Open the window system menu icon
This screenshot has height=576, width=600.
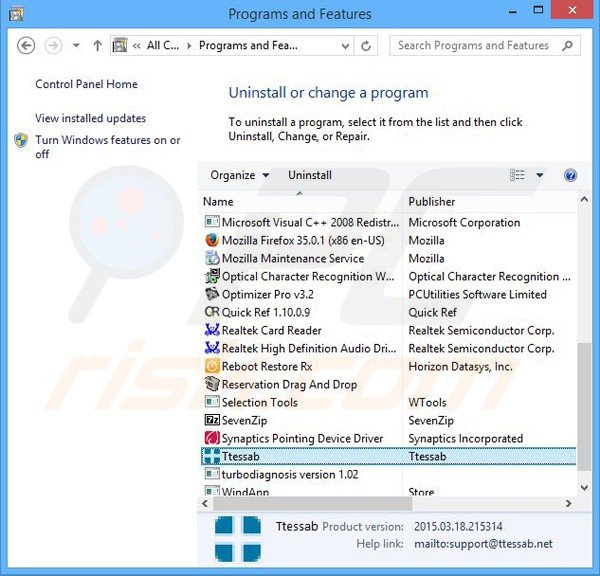[x=16, y=14]
